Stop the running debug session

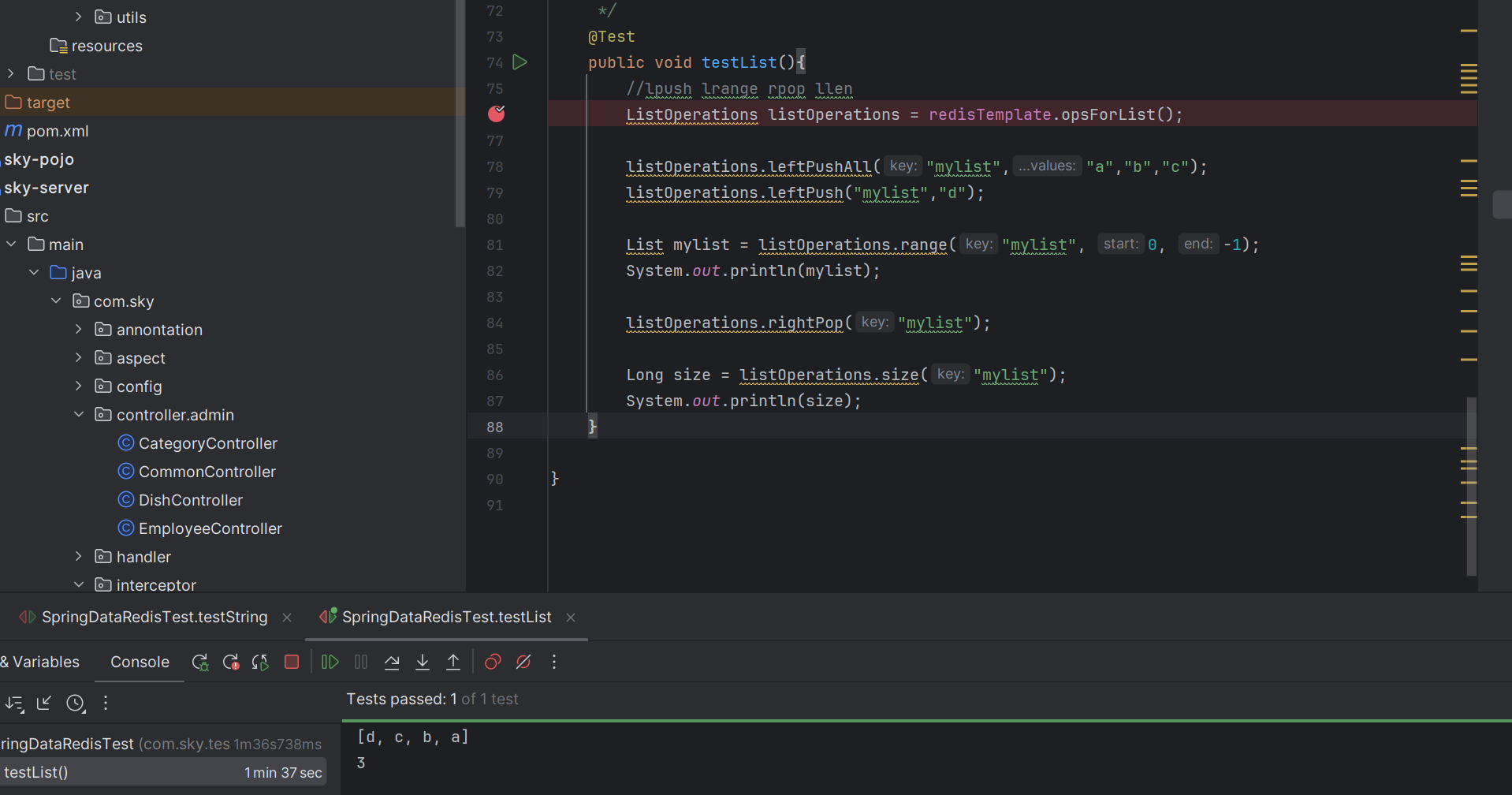coord(292,662)
